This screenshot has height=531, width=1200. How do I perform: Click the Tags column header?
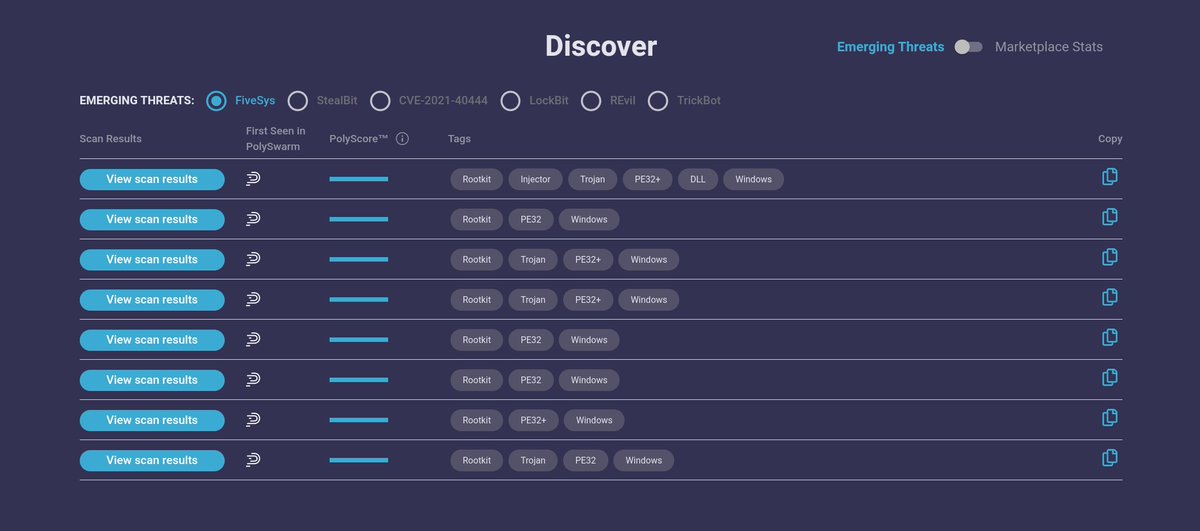tap(459, 139)
